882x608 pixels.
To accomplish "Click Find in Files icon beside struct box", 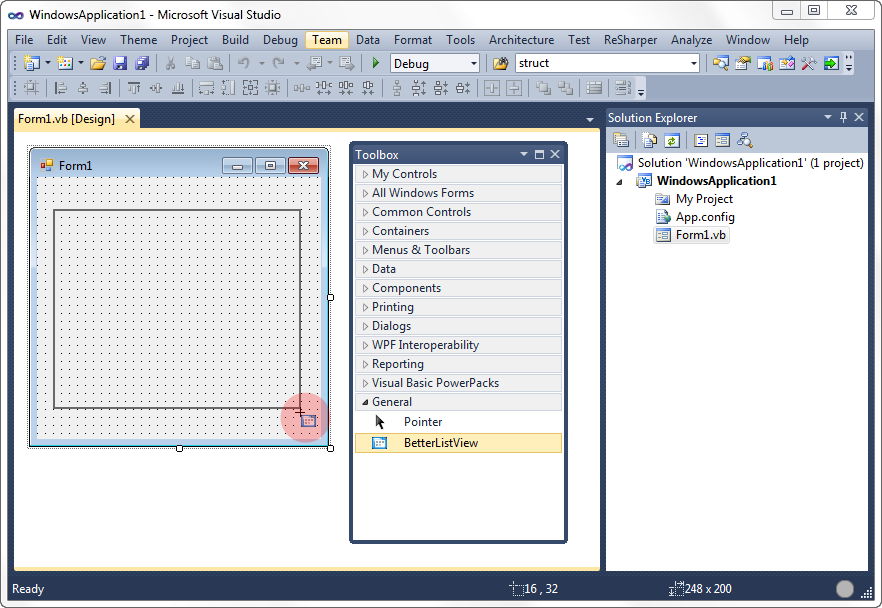I will pyautogui.click(x=501, y=63).
